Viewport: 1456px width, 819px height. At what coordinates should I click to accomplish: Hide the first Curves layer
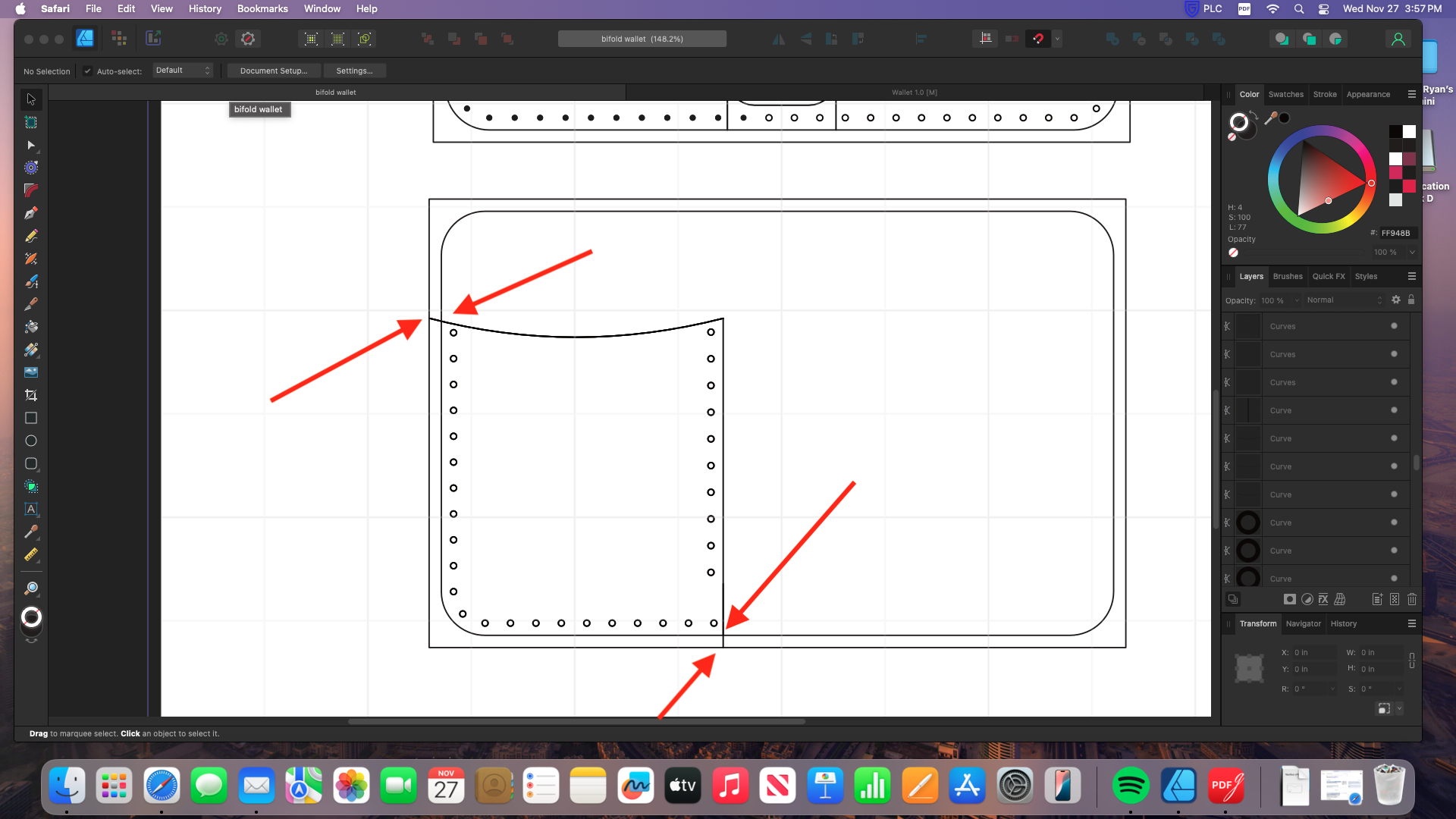(x=1394, y=326)
